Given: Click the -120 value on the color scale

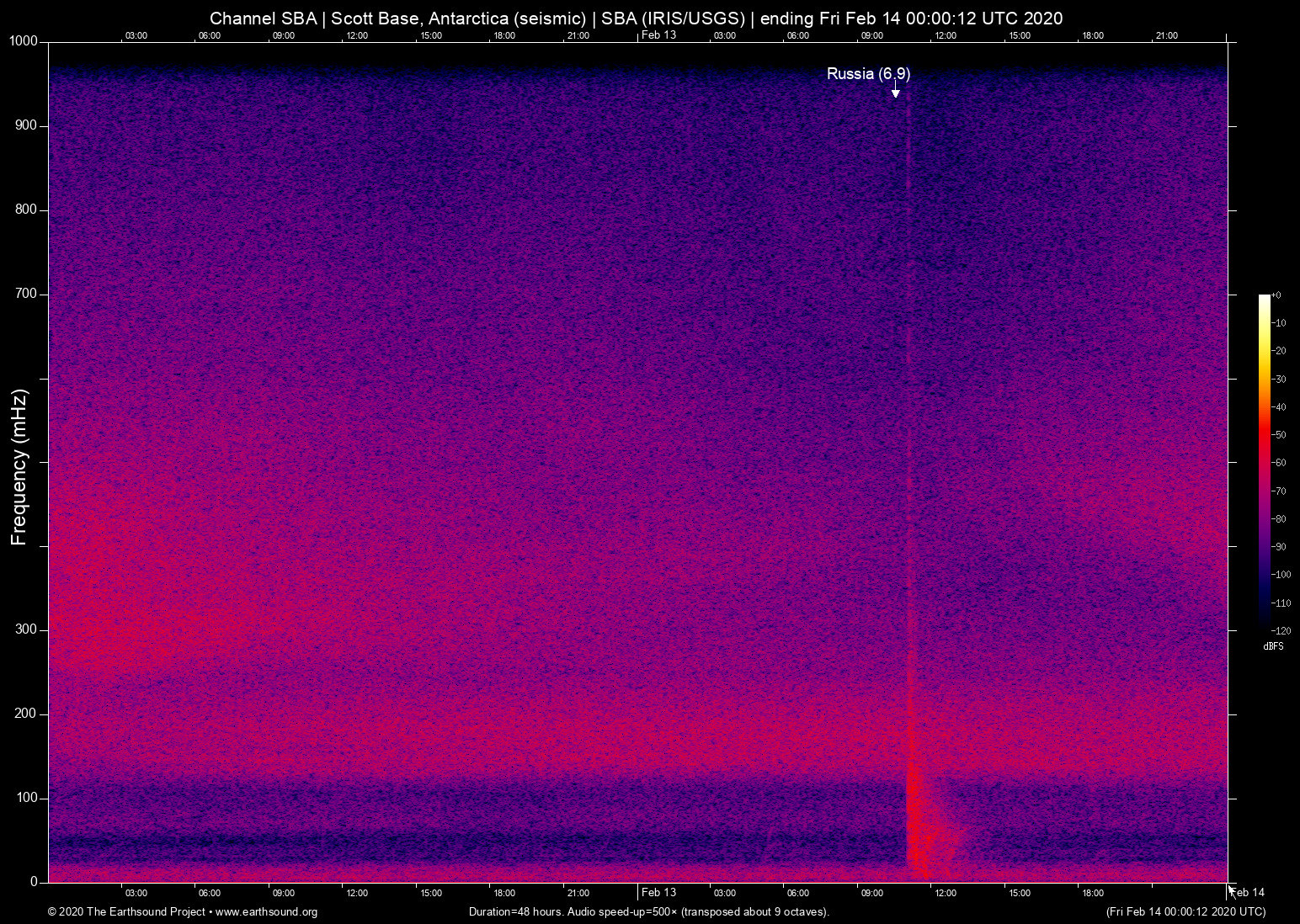Looking at the screenshot, I should 1281,630.
